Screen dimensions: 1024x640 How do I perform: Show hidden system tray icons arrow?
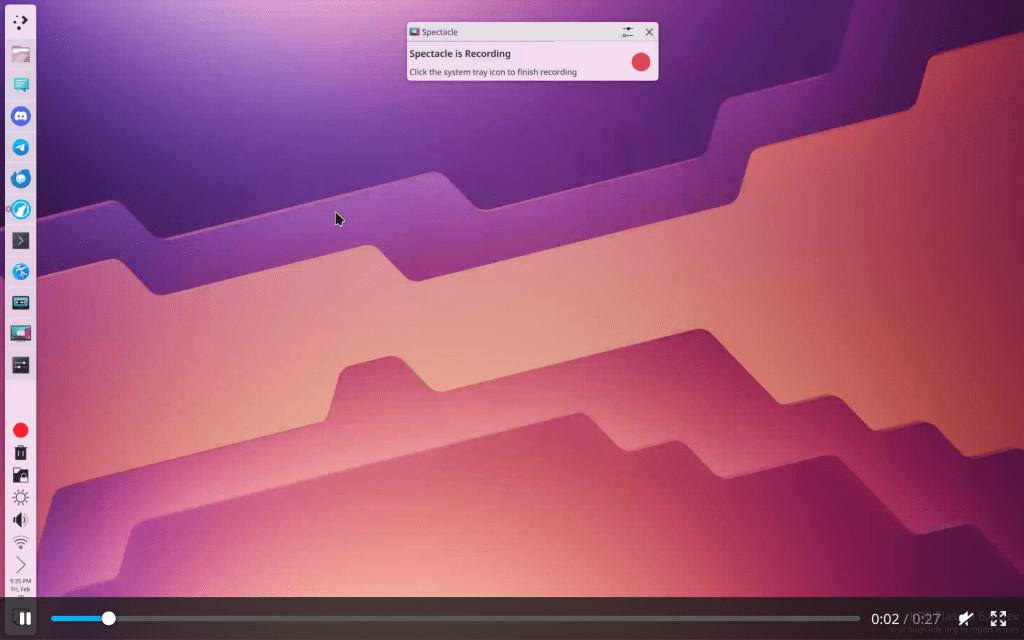pyautogui.click(x=20, y=565)
